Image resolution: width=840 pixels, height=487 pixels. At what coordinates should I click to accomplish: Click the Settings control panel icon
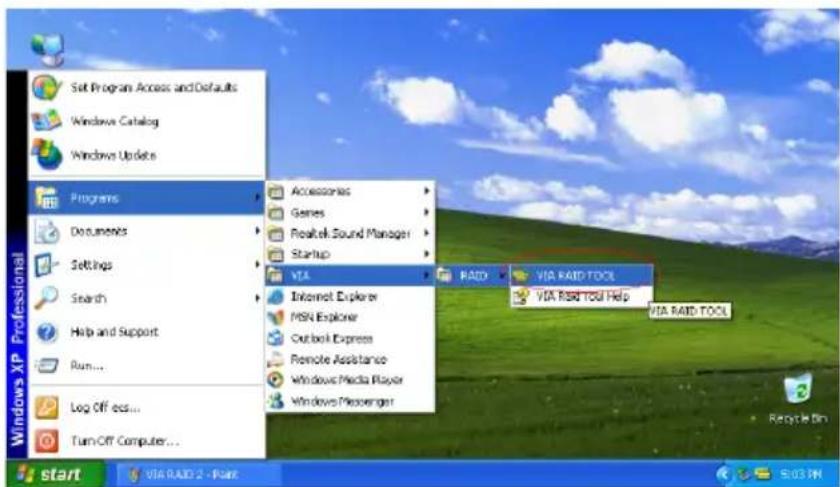point(46,265)
